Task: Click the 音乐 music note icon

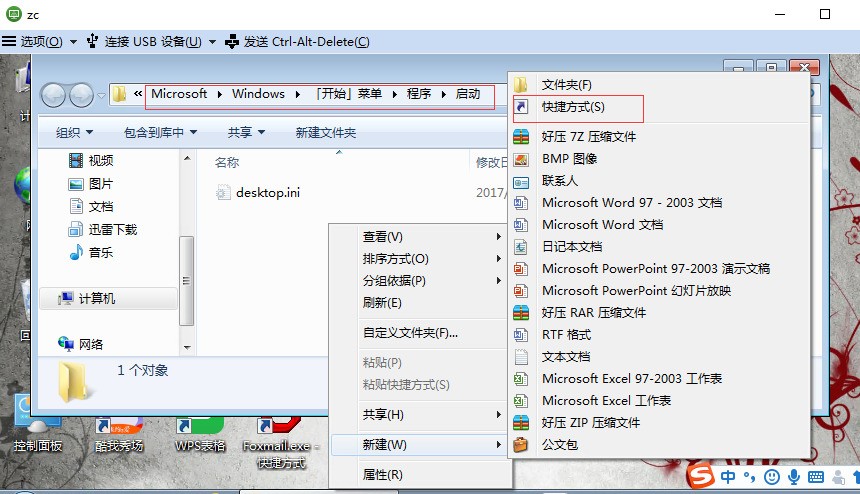Action: click(x=76, y=252)
